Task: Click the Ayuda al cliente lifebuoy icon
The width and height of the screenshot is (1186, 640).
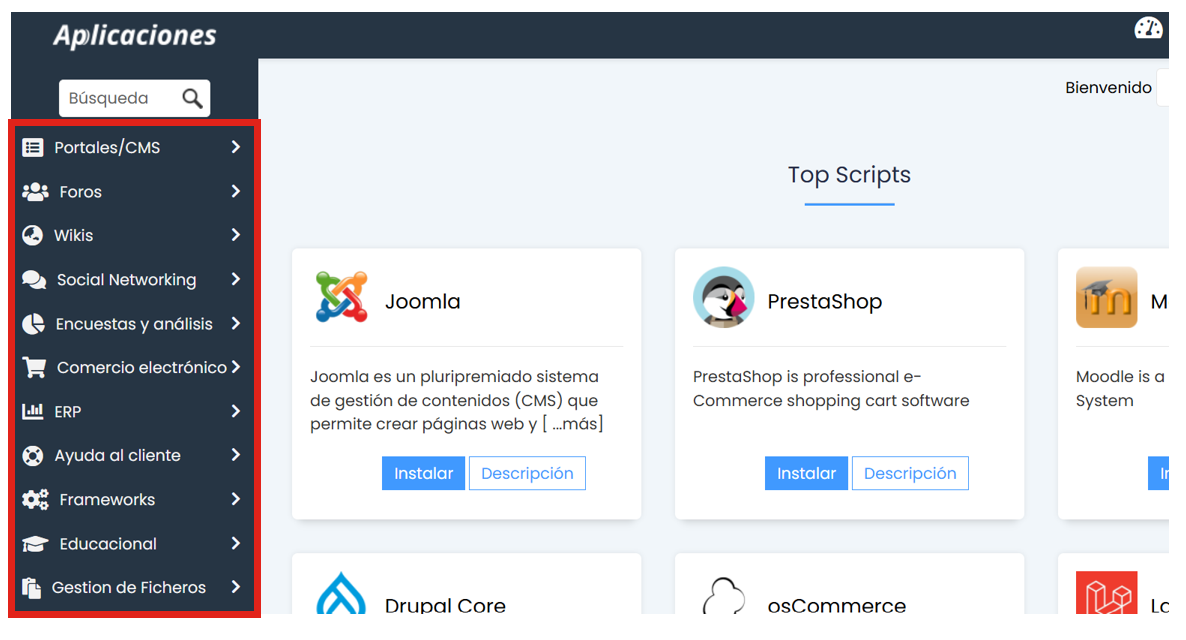Action: point(33,455)
